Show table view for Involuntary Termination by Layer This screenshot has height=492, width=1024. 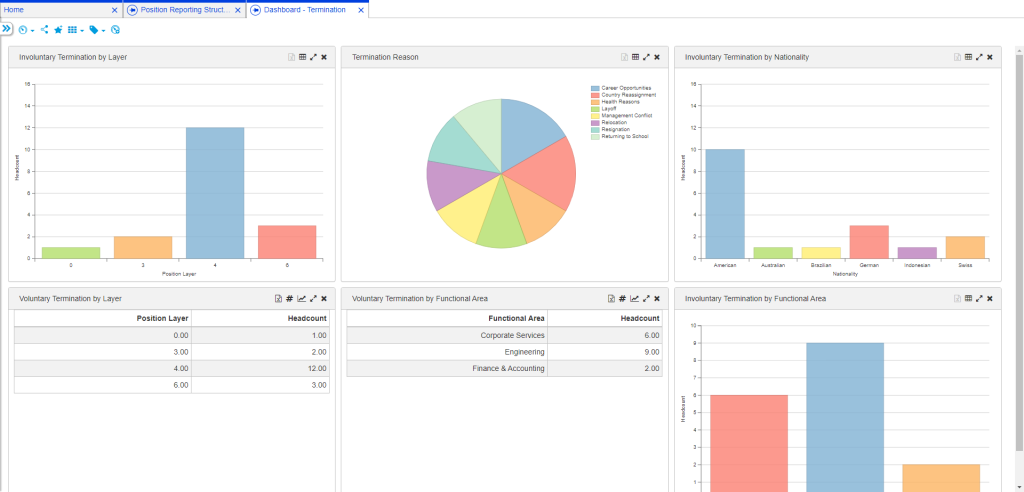click(302, 58)
